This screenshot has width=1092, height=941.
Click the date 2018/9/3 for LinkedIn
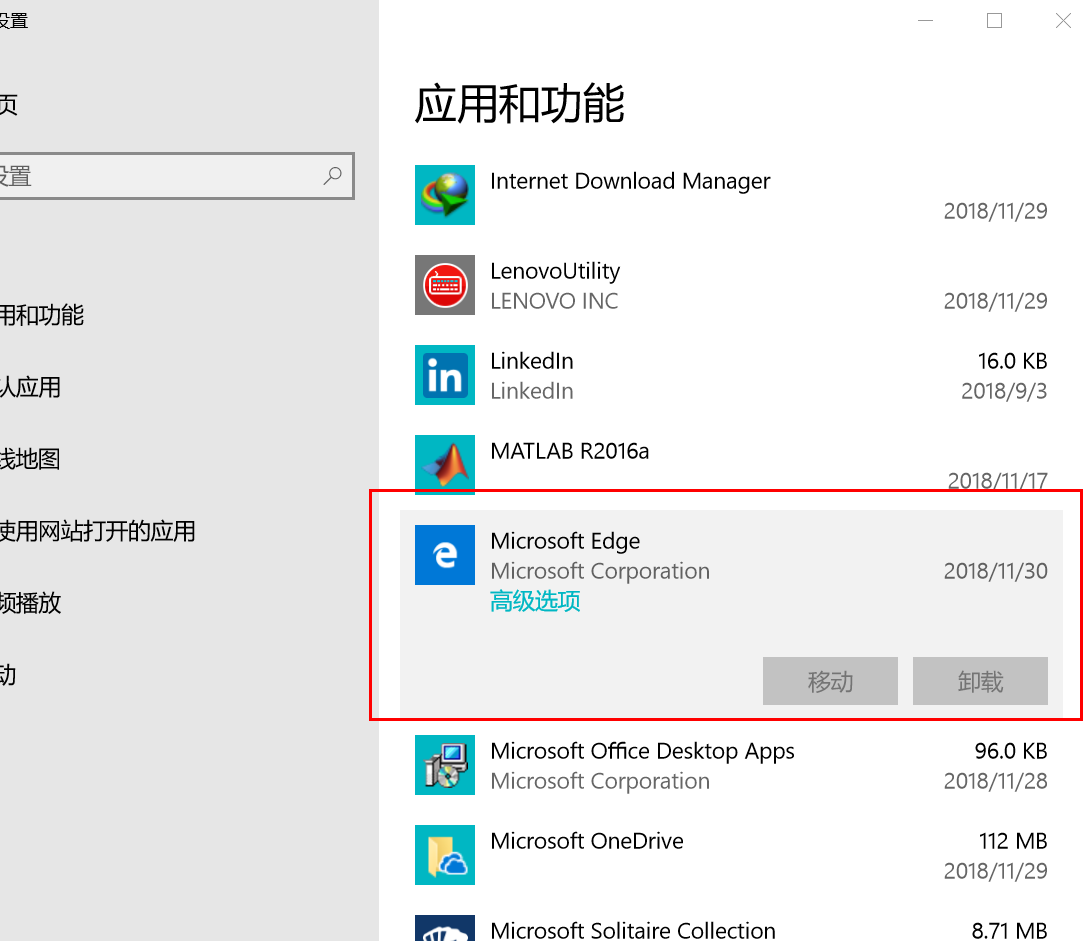[1004, 391]
